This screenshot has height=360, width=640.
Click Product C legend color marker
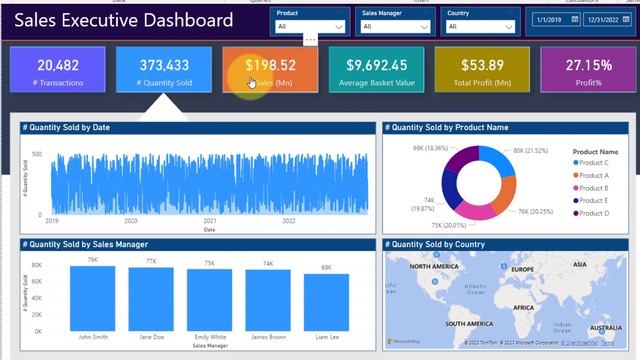(x=576, y=162)
